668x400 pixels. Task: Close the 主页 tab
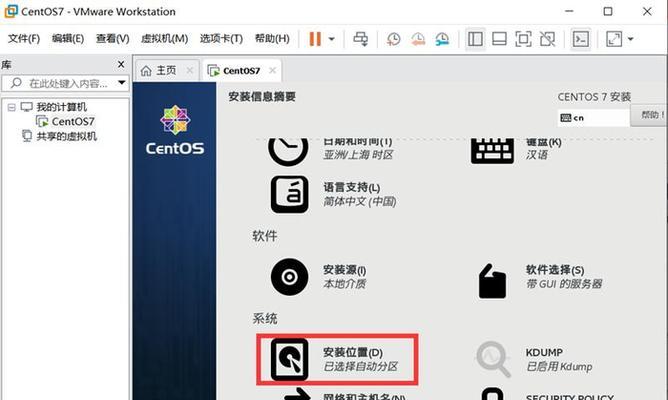click(x=190, y=71)
